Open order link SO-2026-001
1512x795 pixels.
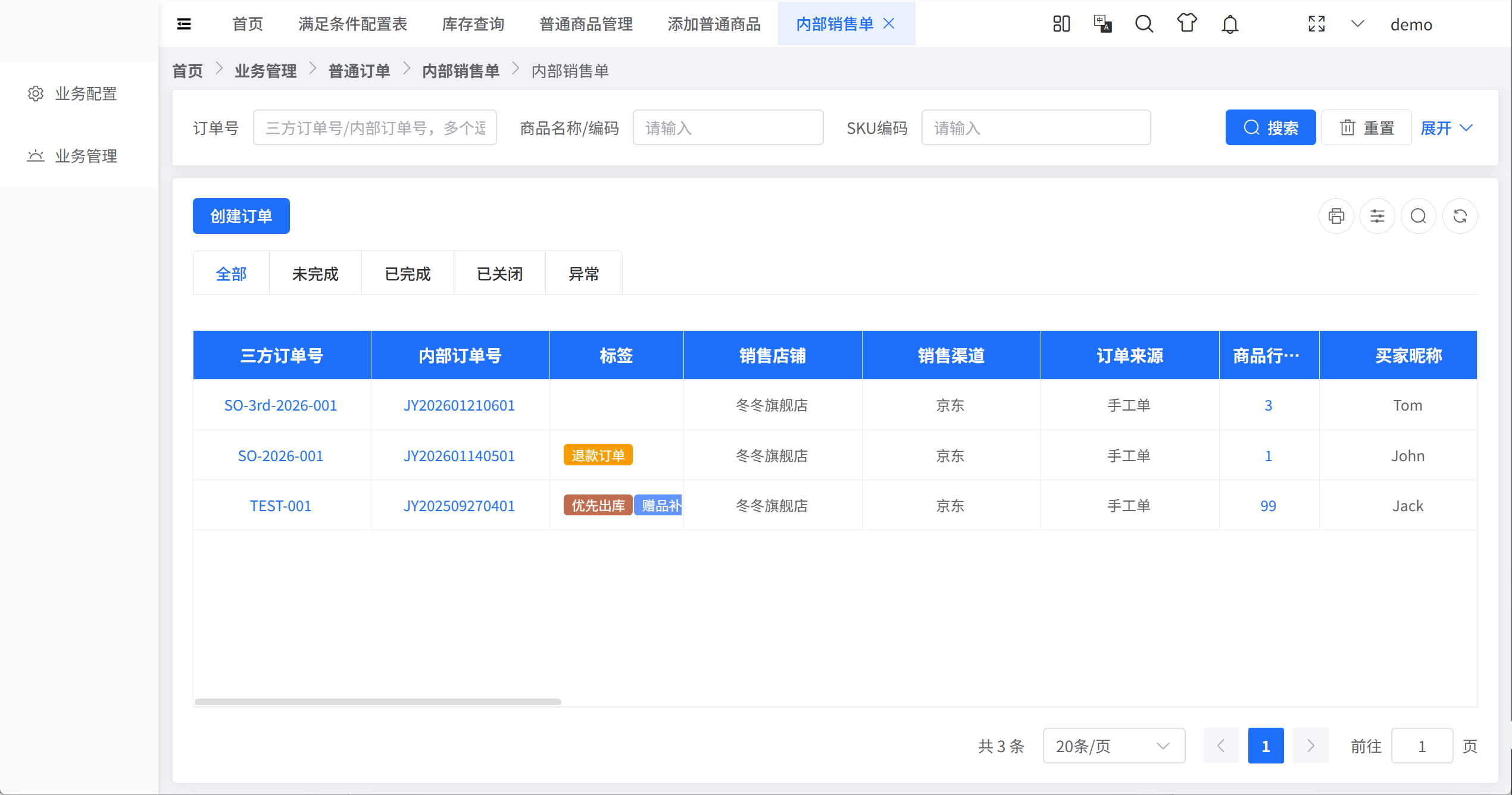[280, 456]
